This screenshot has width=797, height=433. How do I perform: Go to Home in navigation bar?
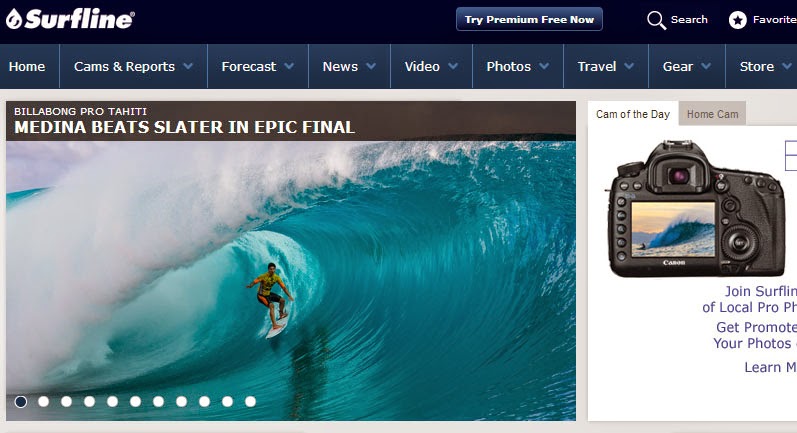(27, 67)
